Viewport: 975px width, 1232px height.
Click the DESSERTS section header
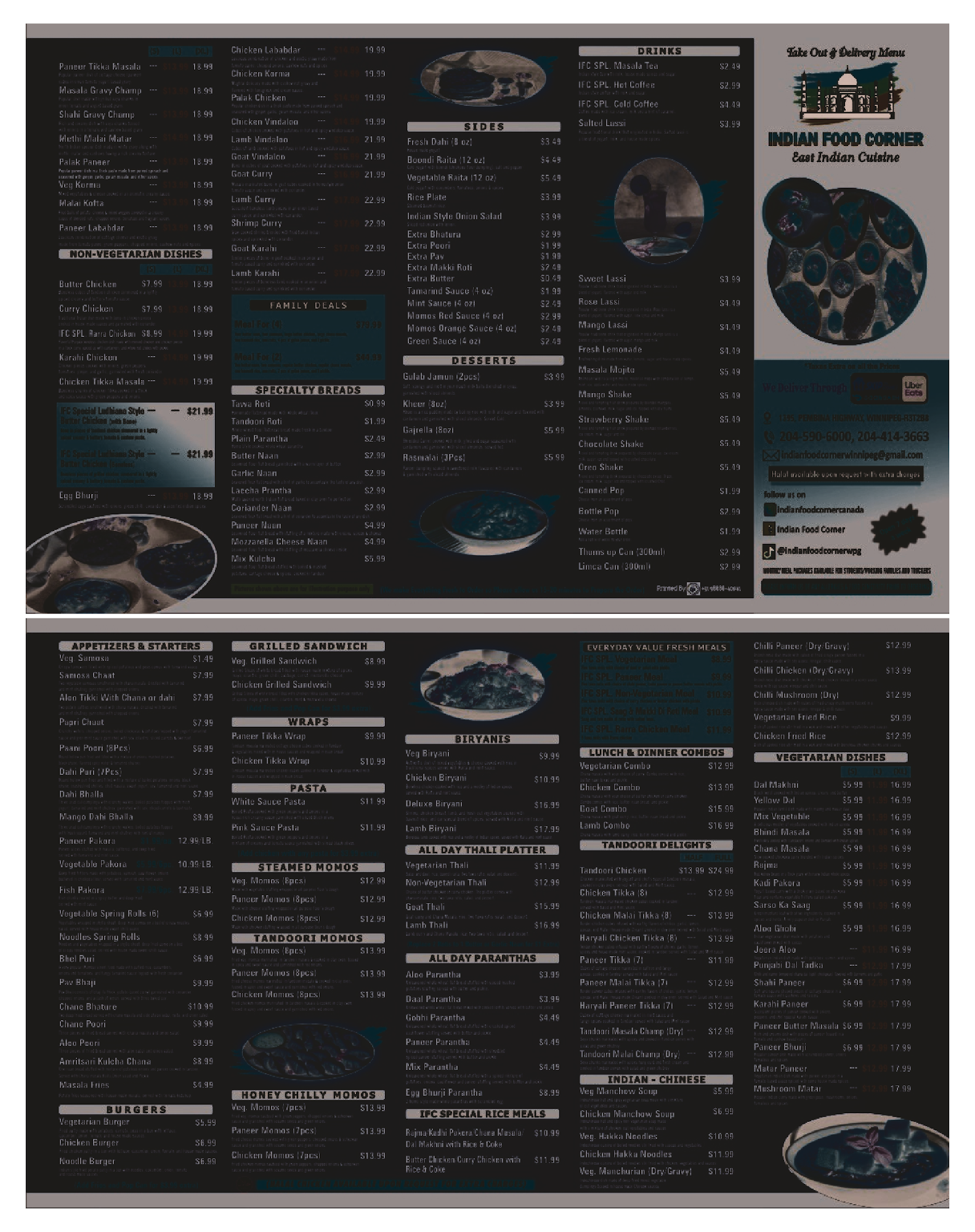point(483,360)
